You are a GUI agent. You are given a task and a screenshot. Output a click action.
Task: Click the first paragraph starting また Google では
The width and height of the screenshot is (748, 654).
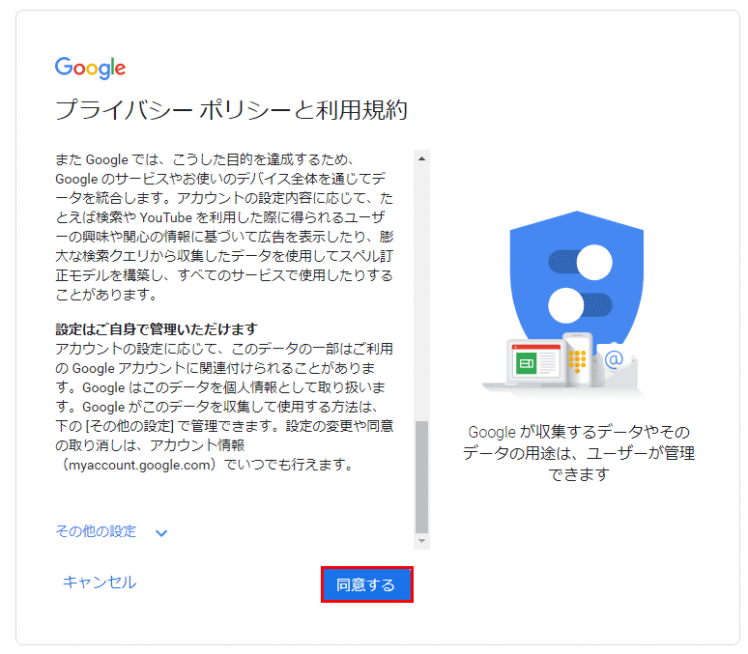point(224,227)
